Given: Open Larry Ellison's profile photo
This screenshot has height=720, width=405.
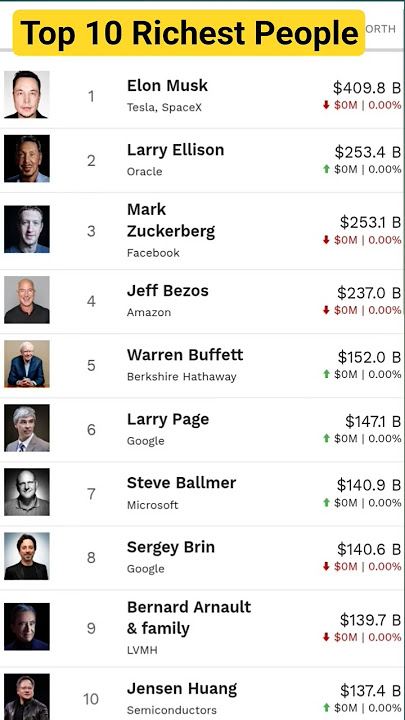Looking at the screenshot, I should tap(27, 159).
